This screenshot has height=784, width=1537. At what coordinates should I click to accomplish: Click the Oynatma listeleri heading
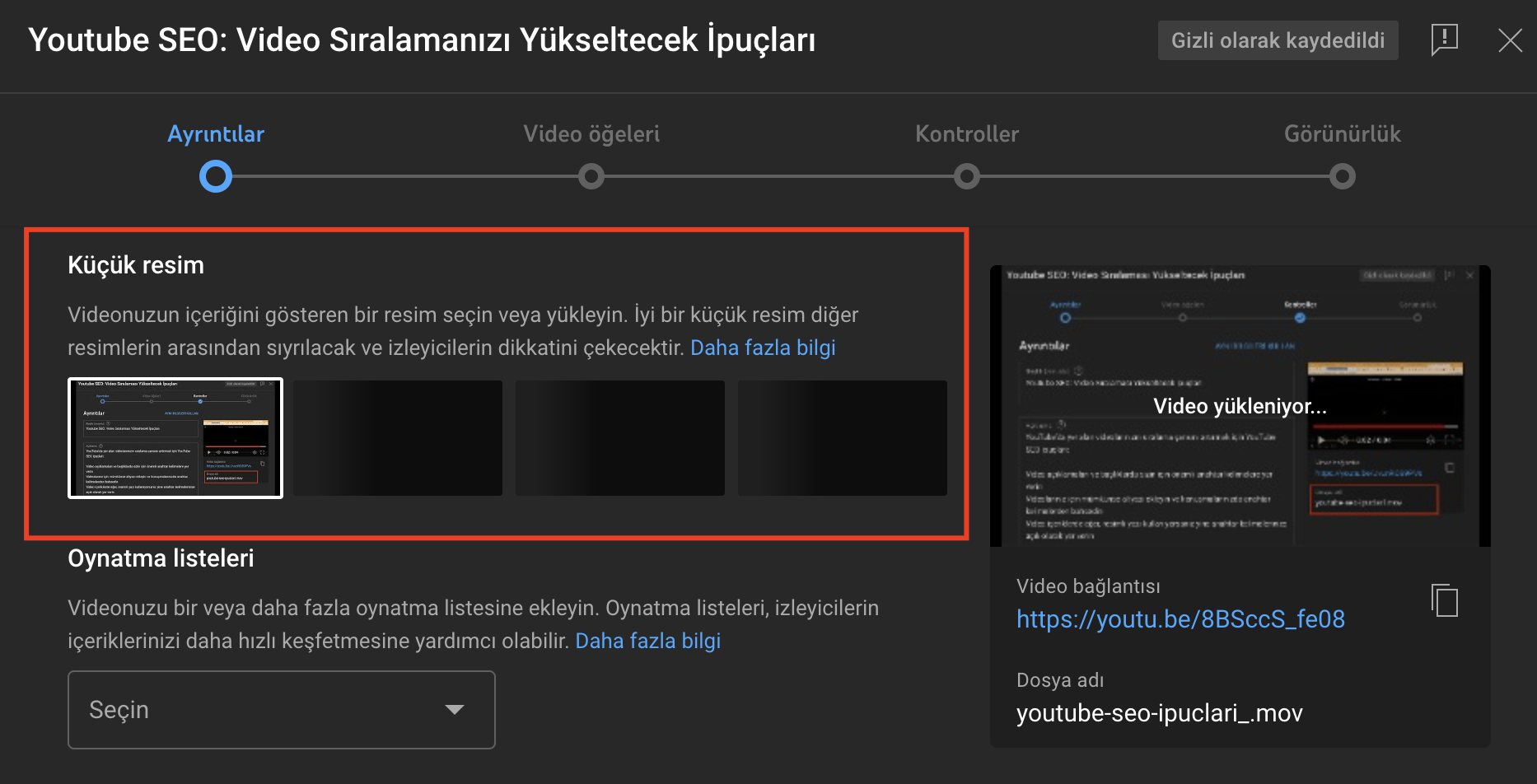tap(161, 558)
